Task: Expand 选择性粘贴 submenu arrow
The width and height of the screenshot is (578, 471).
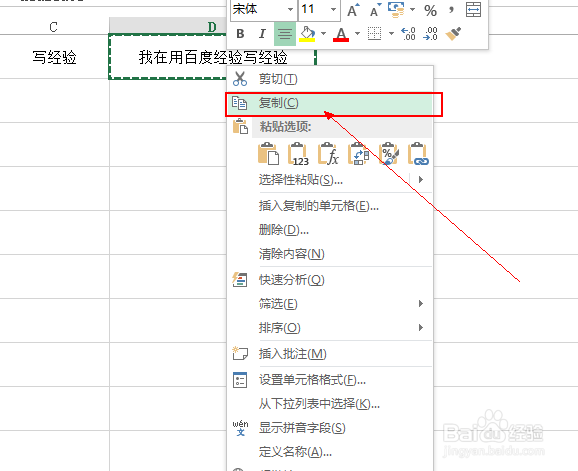Action: [x=421, y=179]
